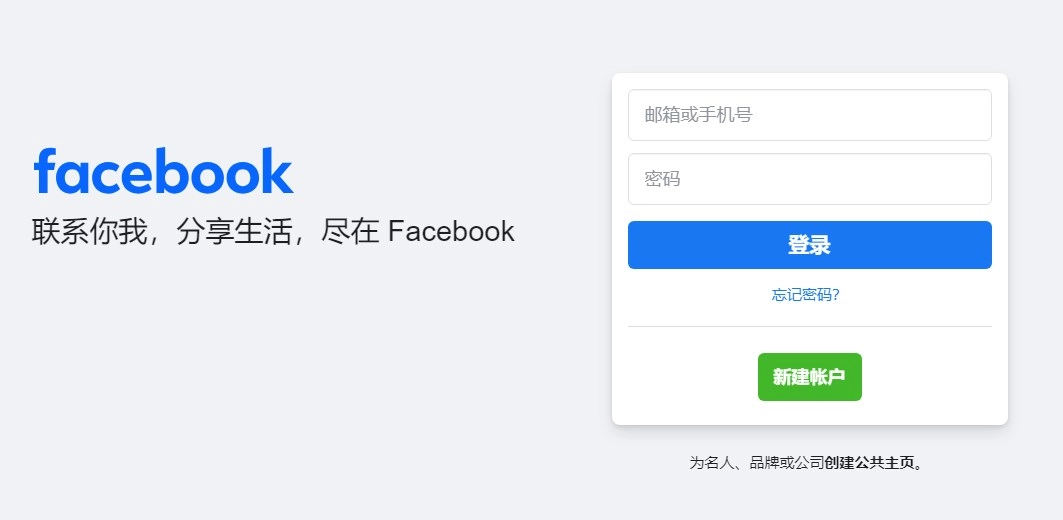Screen dimensions: 1063x520
Task: Start password recovery via 忘记密码?
Action: [x=805, y=295]
